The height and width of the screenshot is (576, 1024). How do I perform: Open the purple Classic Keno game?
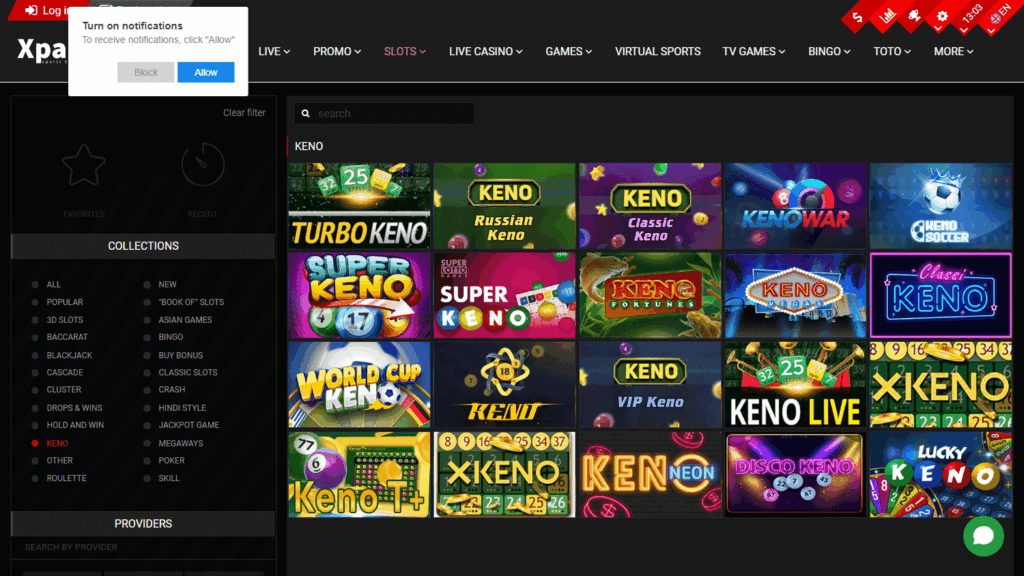coord(650,206)
